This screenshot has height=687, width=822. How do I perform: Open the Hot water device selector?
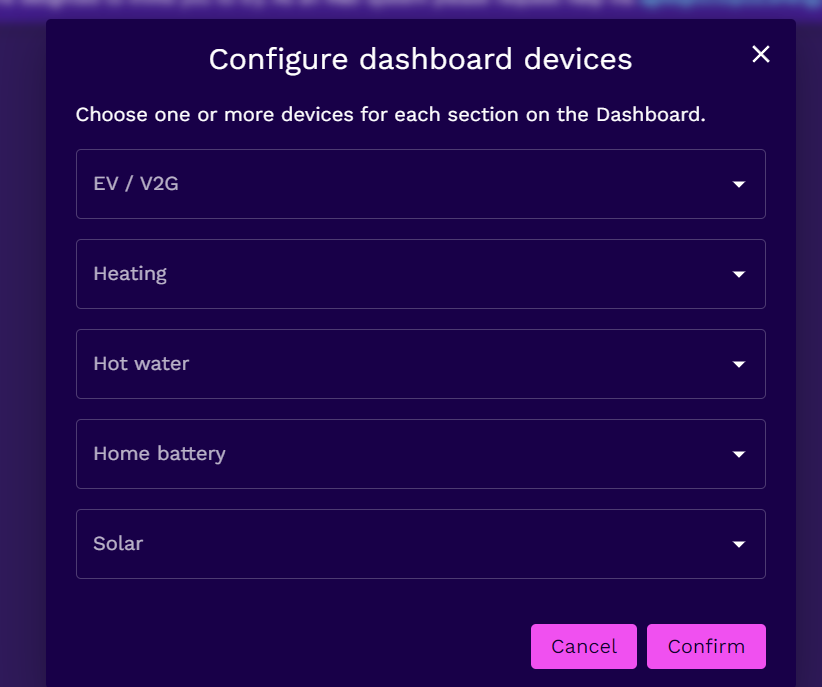(x=420, y=364)
